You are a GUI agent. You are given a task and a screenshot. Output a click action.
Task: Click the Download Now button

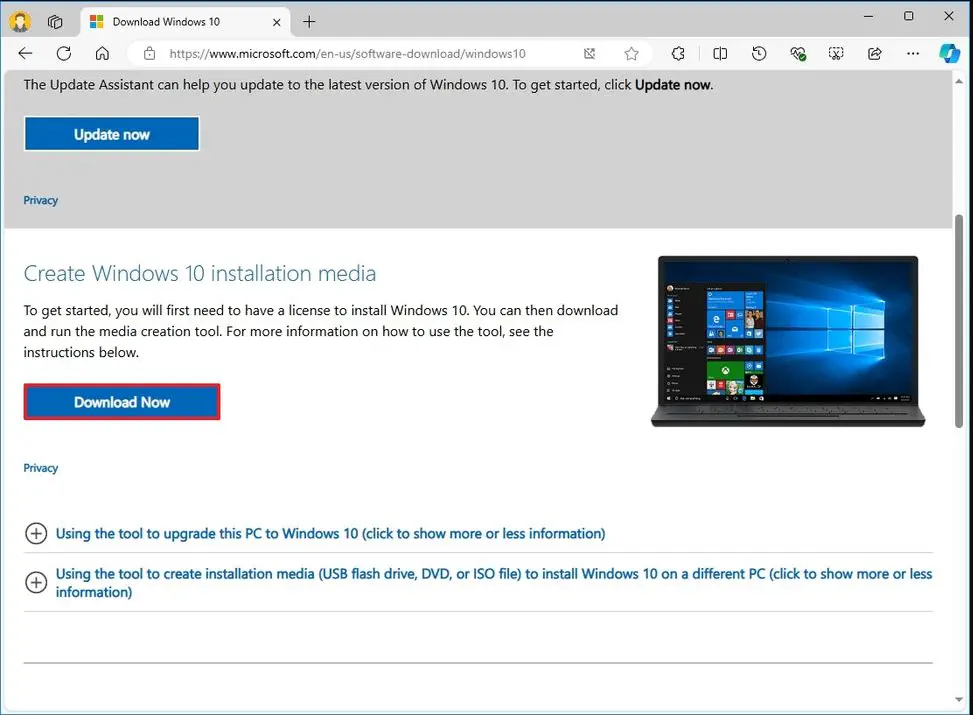coord(121,401)
